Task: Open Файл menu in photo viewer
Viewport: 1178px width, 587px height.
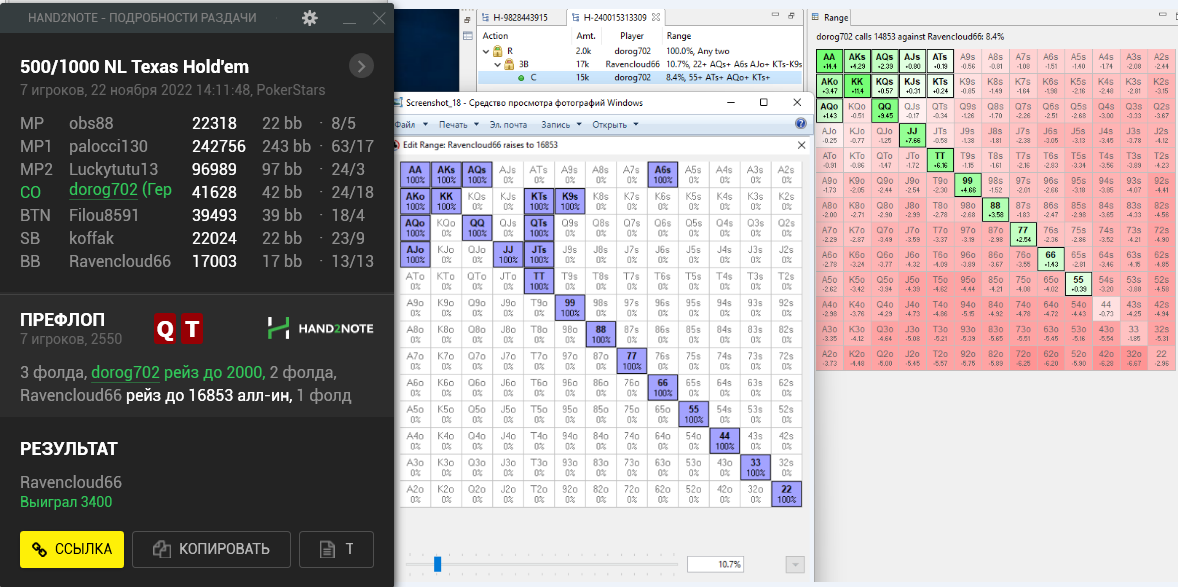Action: (410, 124)
